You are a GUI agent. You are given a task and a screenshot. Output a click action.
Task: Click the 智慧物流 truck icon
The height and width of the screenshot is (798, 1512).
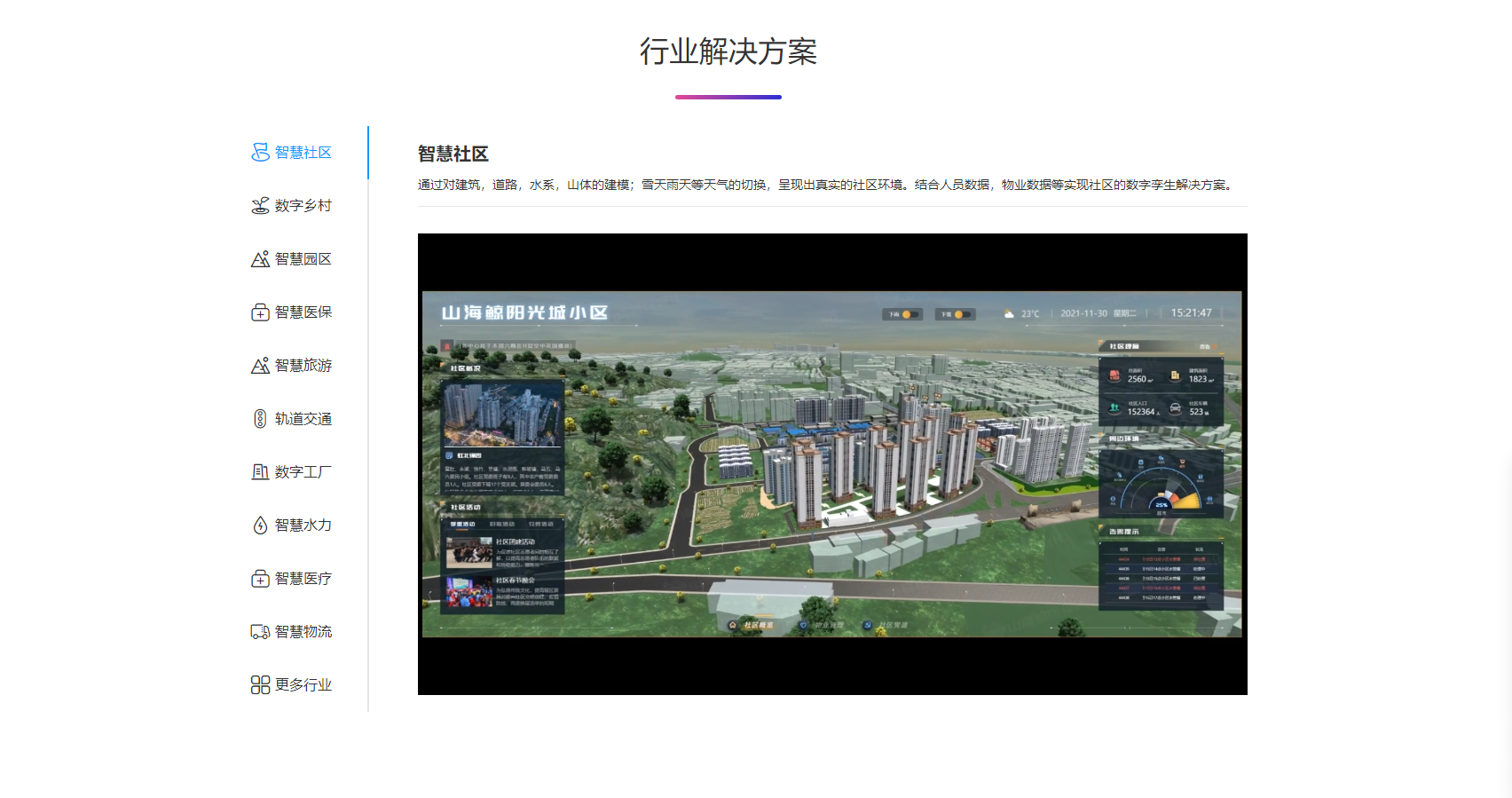coord(260,632)
